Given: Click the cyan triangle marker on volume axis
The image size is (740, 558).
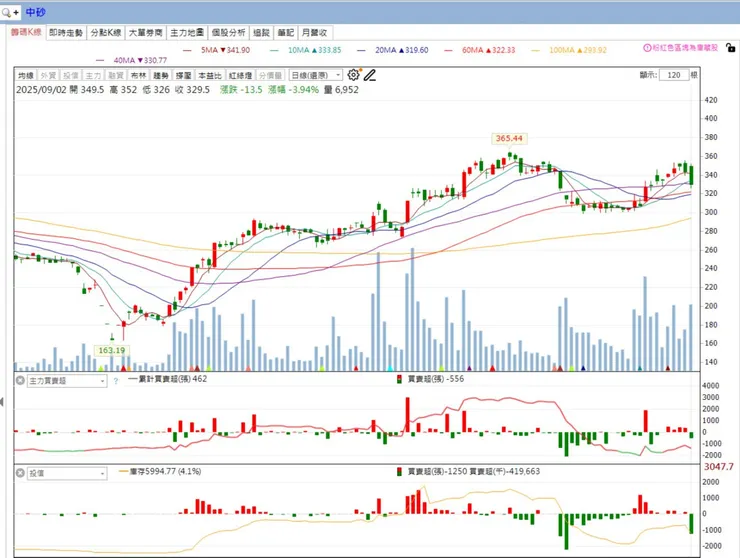Looking at the screenshot, I should (x=390, y=368).
